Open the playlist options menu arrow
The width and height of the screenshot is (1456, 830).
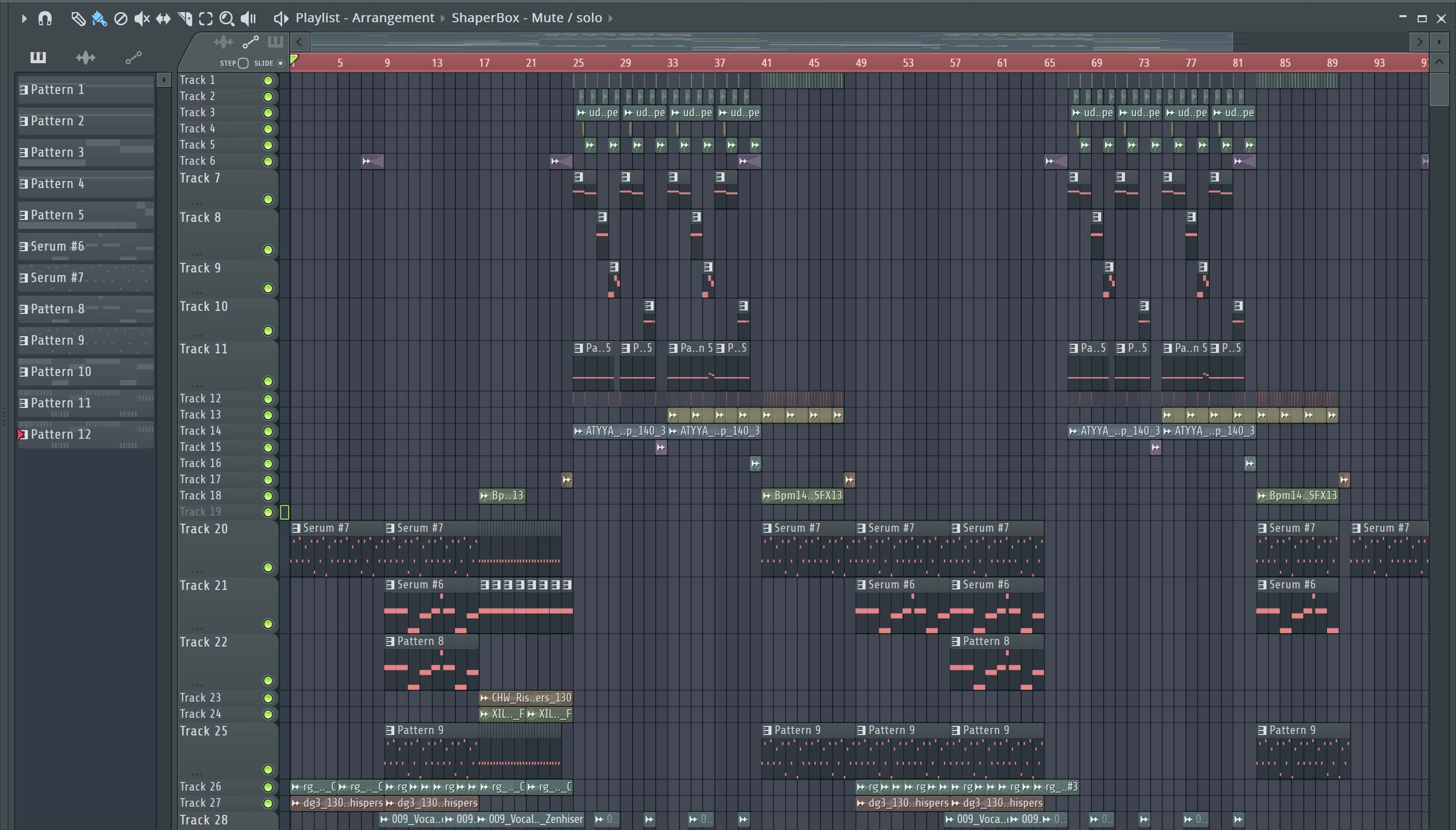click(x=24, y=18)
